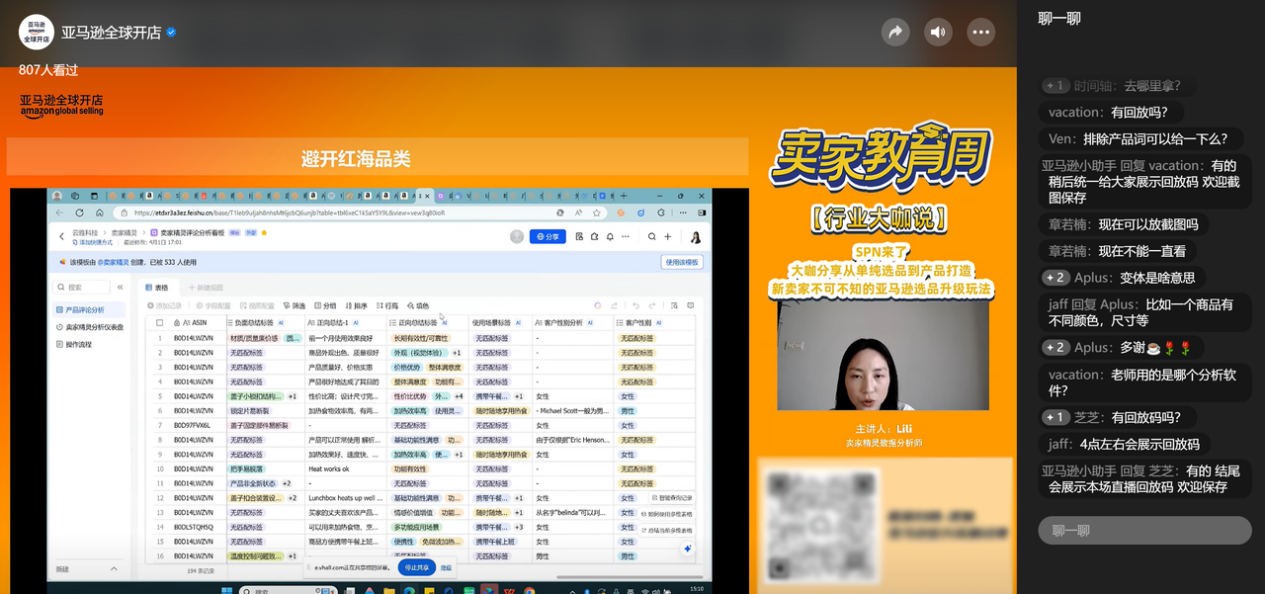The height and width of the screenshot is (594, 1265).
Task: Click 添加记录 in the table toolbar
Action: [165, 306]
